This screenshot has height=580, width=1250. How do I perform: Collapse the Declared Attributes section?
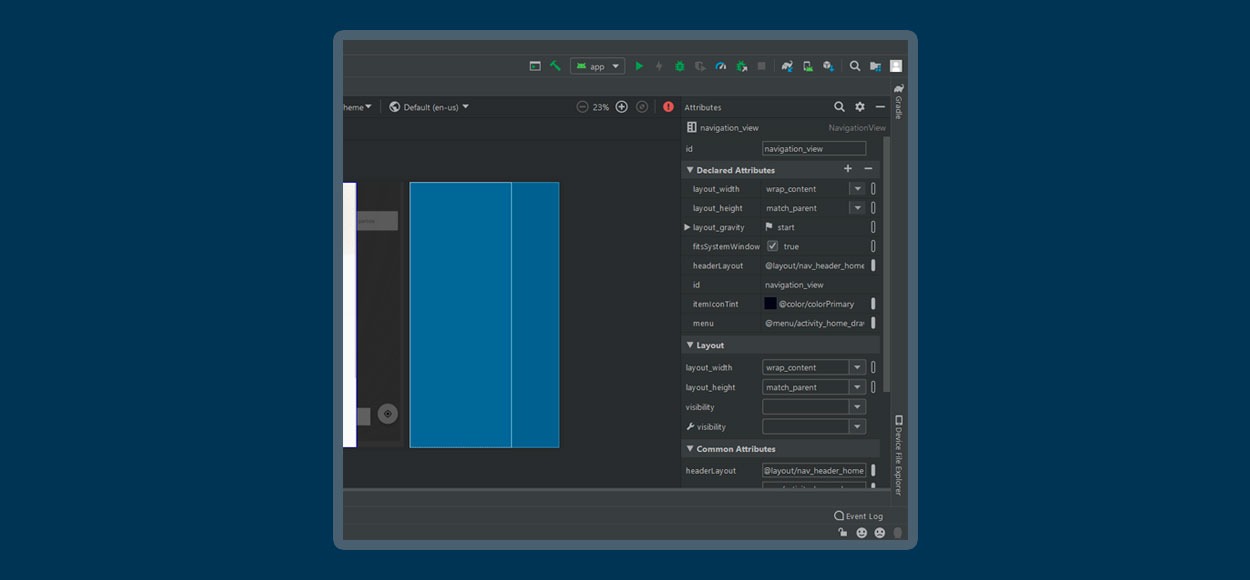[690, 170]
